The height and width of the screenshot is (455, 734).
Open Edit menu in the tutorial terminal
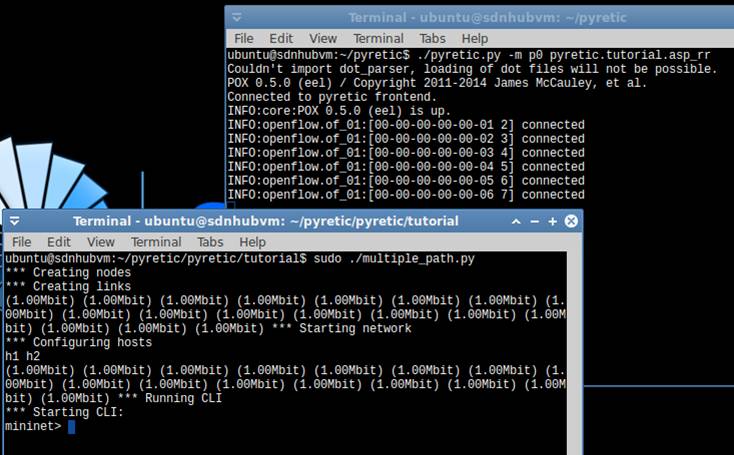pos(59,242)
